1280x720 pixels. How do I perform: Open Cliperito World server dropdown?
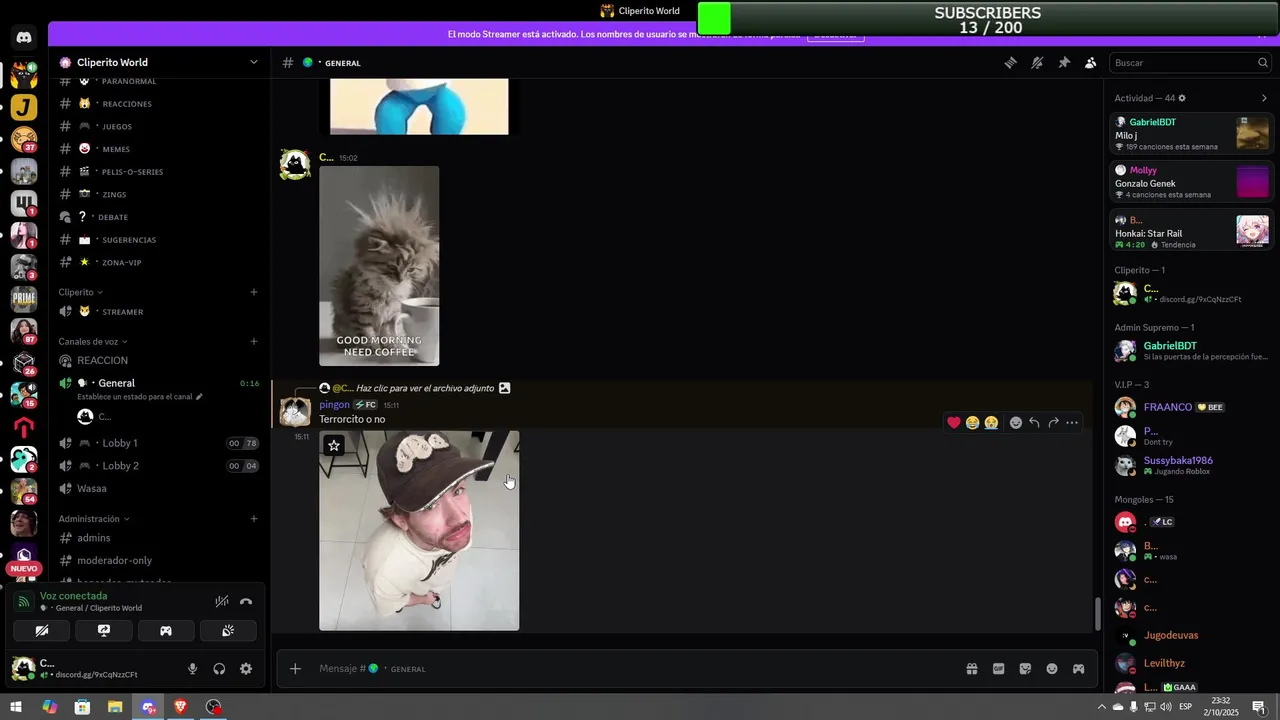[x=253, y=62]
